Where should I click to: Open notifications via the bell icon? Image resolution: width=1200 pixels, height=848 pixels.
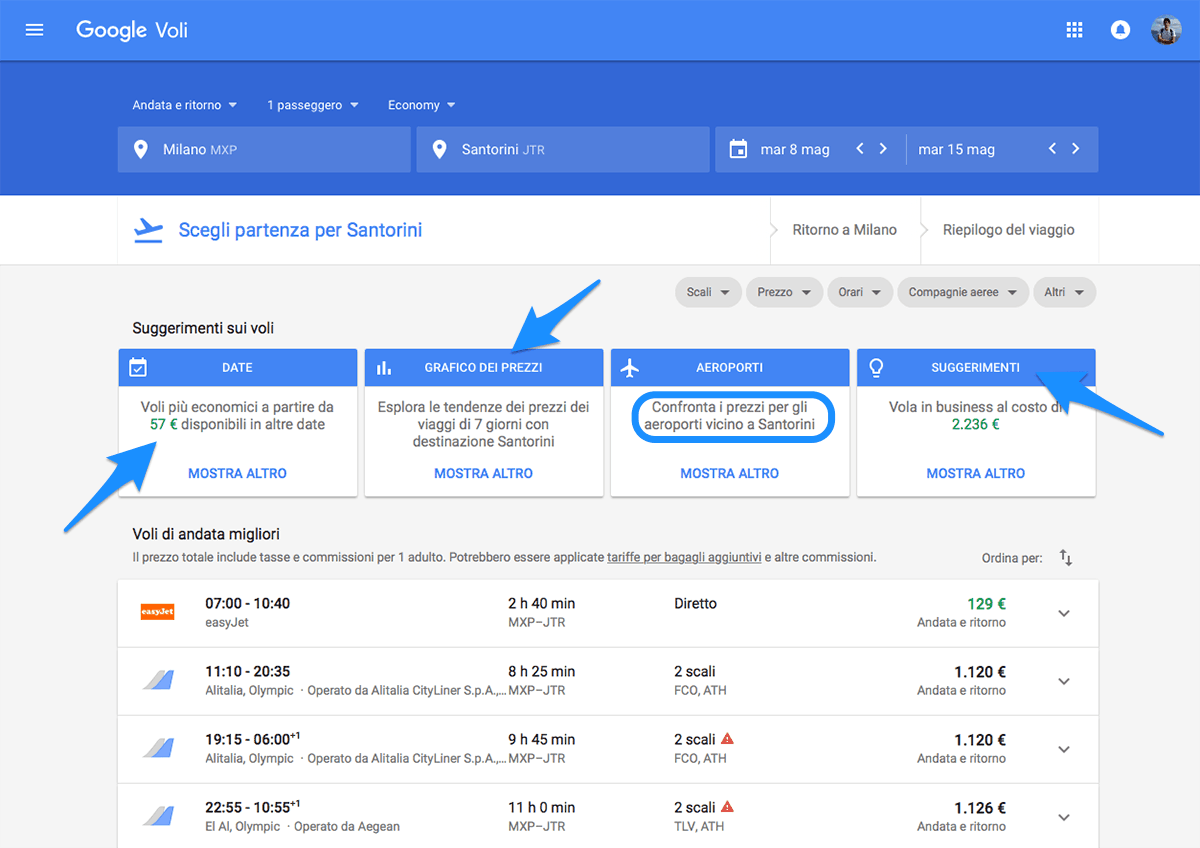click(x=1119, y=29)
